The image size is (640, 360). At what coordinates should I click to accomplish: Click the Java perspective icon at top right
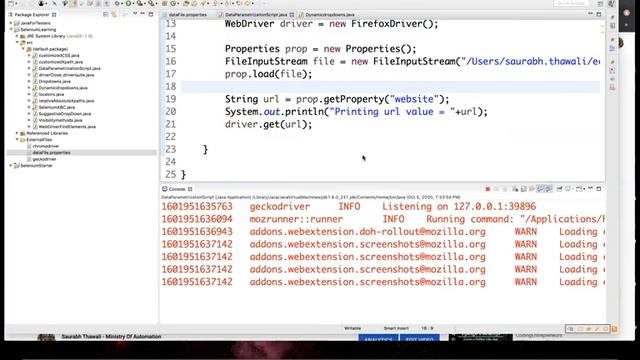click(611, 4)
